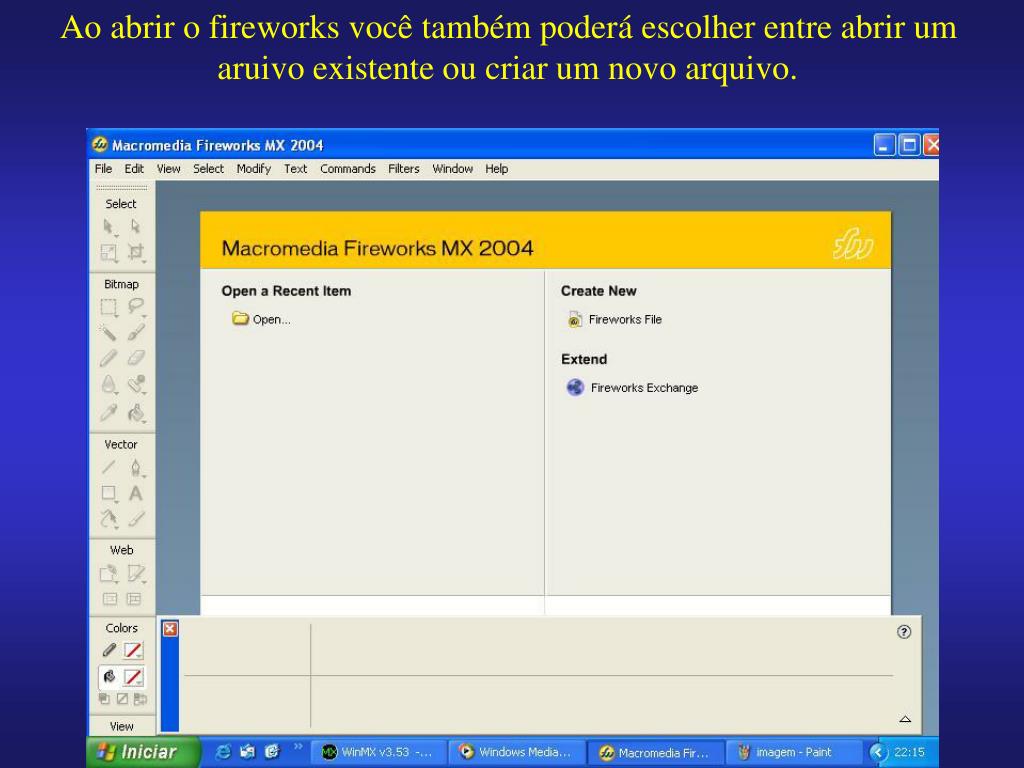Viewport: 1024px width, 768px height.
Task: Select the Brush tool
Action: coord(136,332)
